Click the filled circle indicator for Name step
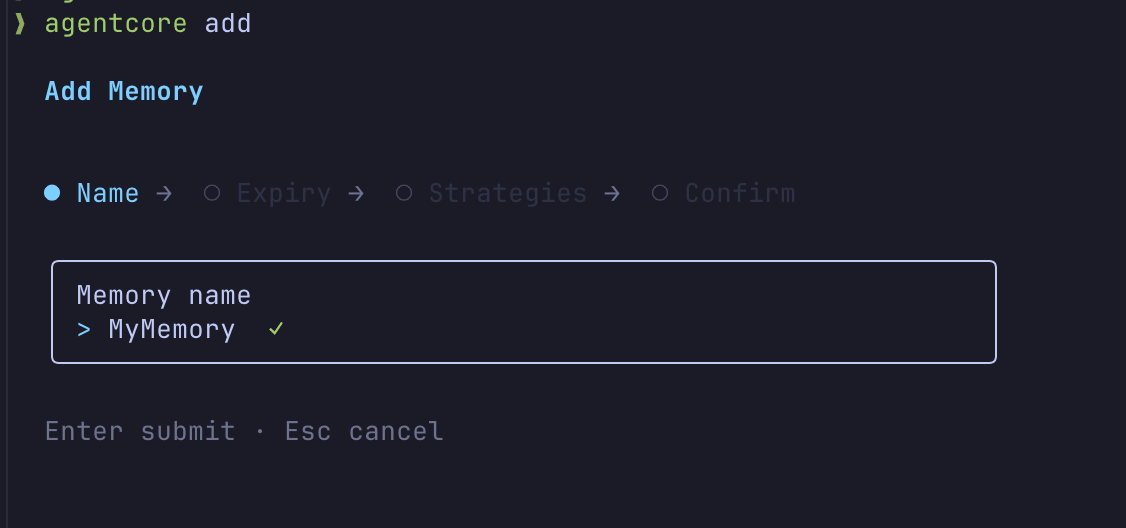The width and height of the screenshot is (1126, 528). (53, 193)
